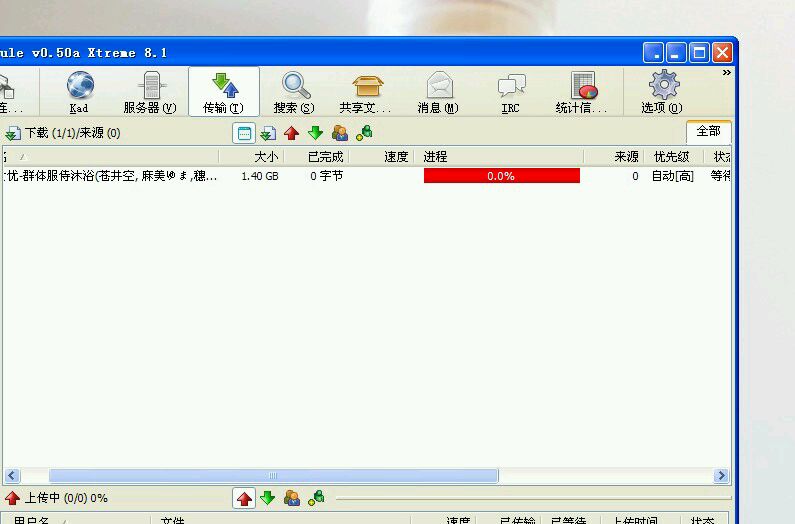
Task: Minimize the eMule window to tray
Action: (x=653, y=53)
